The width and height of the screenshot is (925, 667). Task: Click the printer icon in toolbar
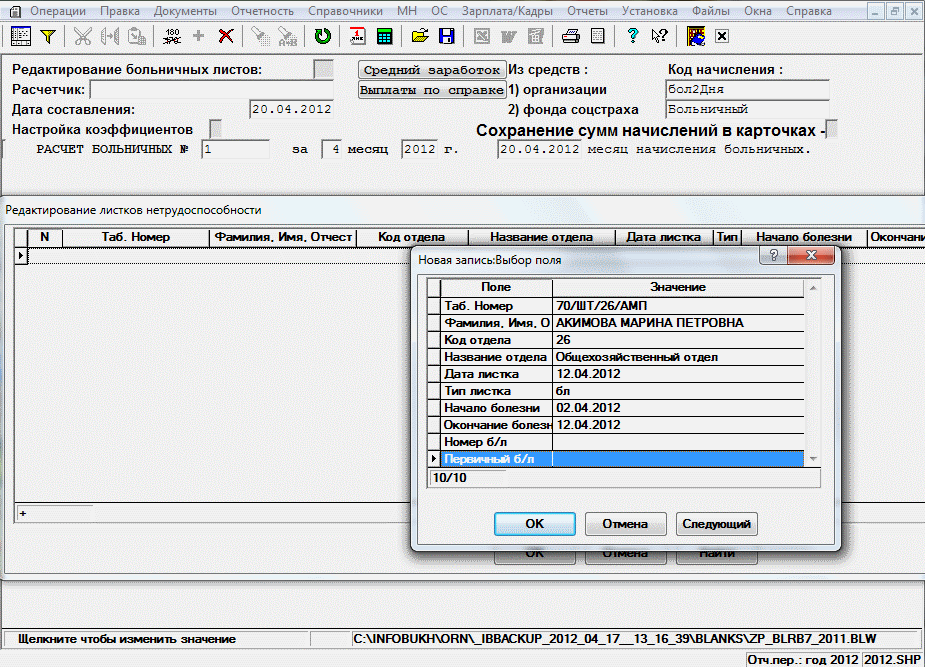tap(570, 36)
